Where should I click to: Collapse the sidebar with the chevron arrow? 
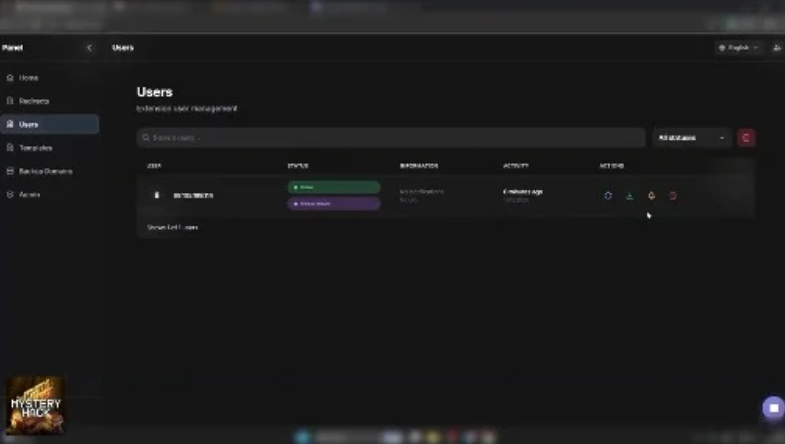[89, 48]
